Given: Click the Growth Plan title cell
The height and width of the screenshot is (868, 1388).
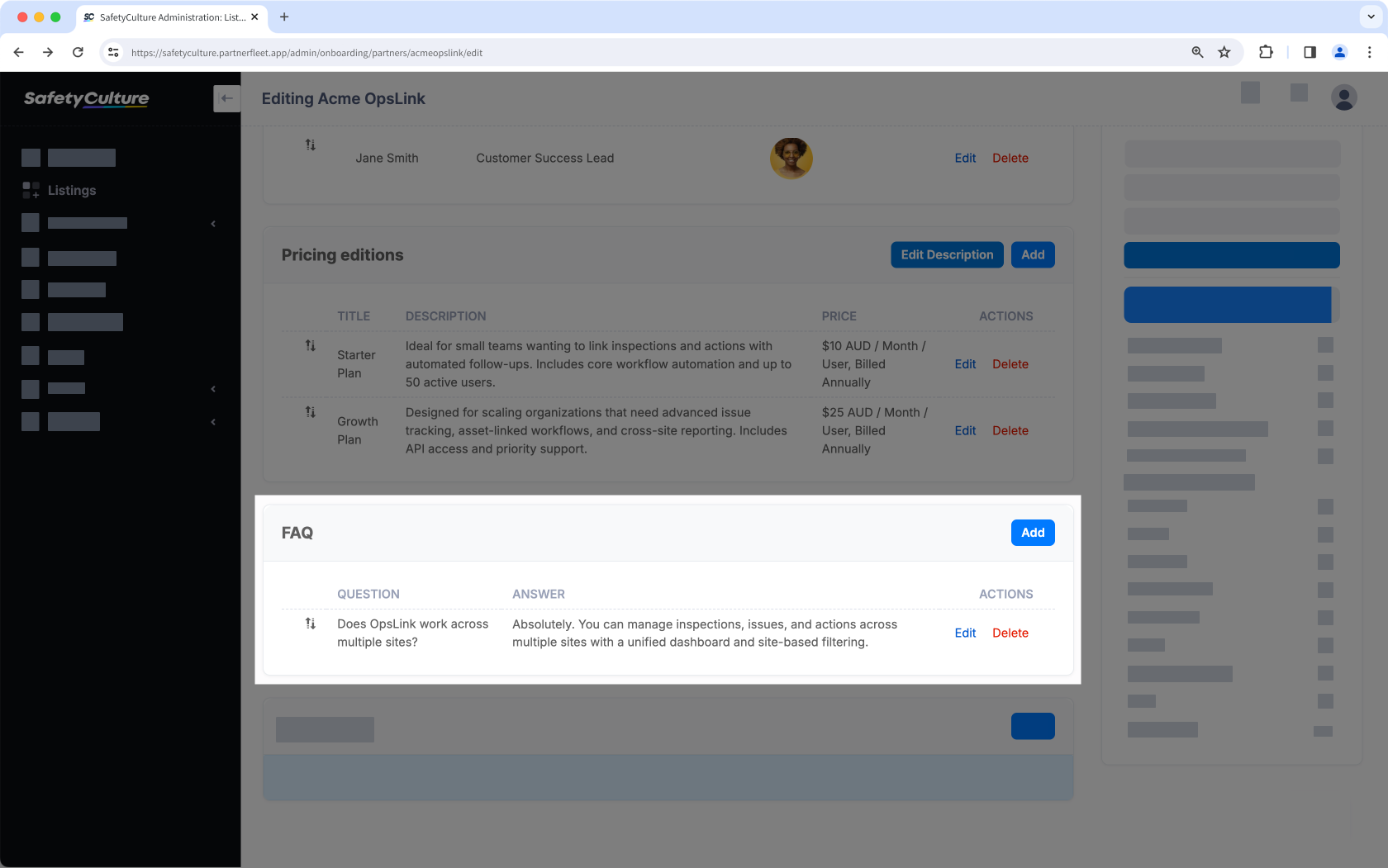Looking at the screenshot, I should (x=357, y=430).
